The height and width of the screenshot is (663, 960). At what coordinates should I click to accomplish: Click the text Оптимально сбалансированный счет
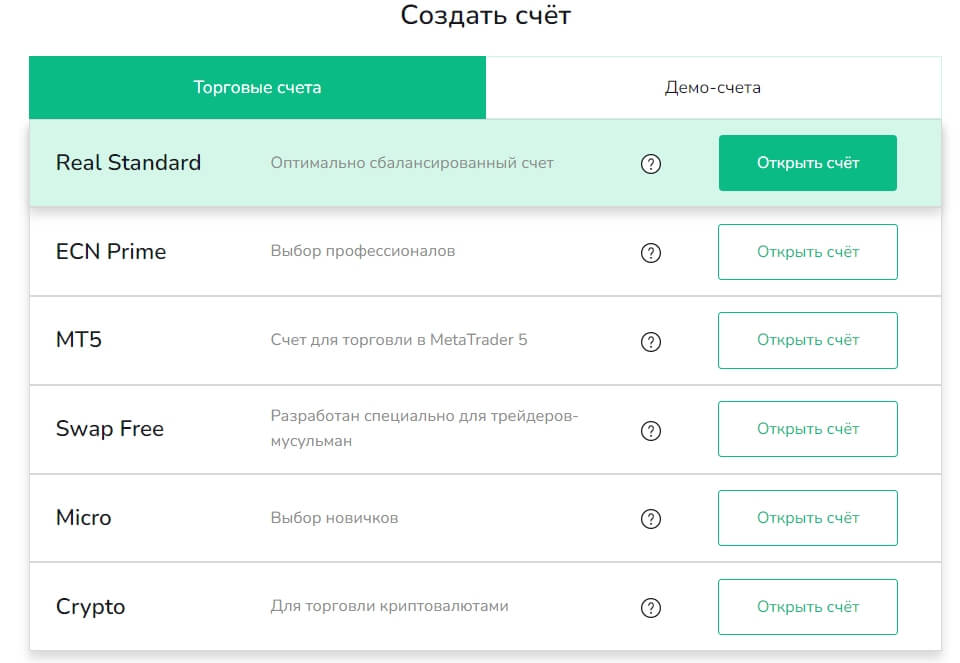pos(412,163)
